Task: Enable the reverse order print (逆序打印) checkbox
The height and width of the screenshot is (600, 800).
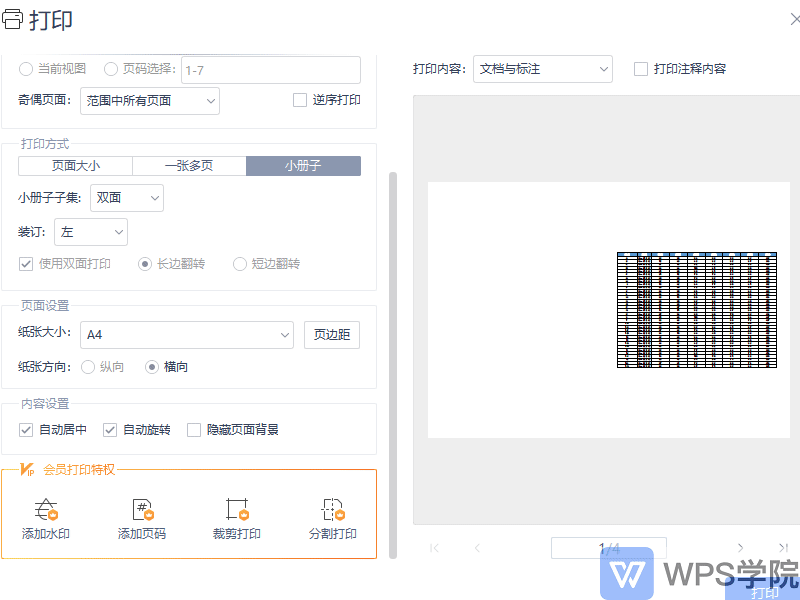Action: 300,100
